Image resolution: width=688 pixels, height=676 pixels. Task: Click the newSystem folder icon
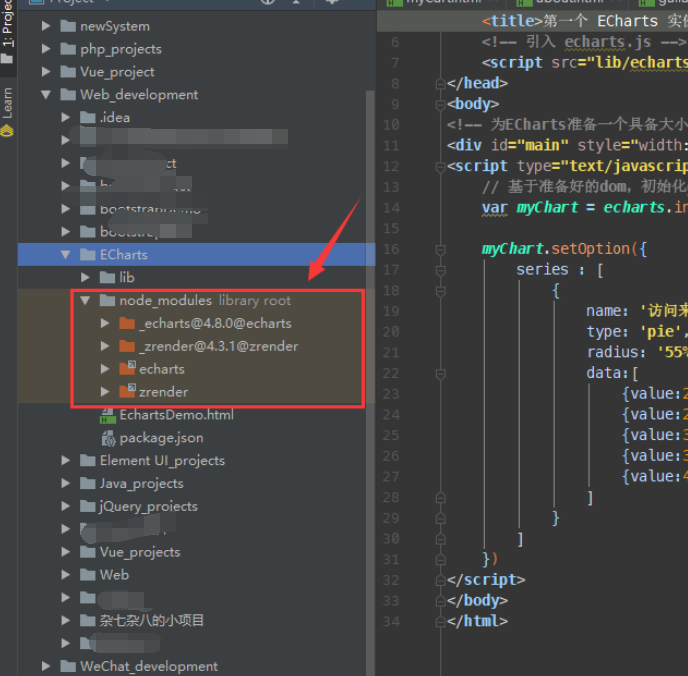pyautogui.click(x=68, y=26)
